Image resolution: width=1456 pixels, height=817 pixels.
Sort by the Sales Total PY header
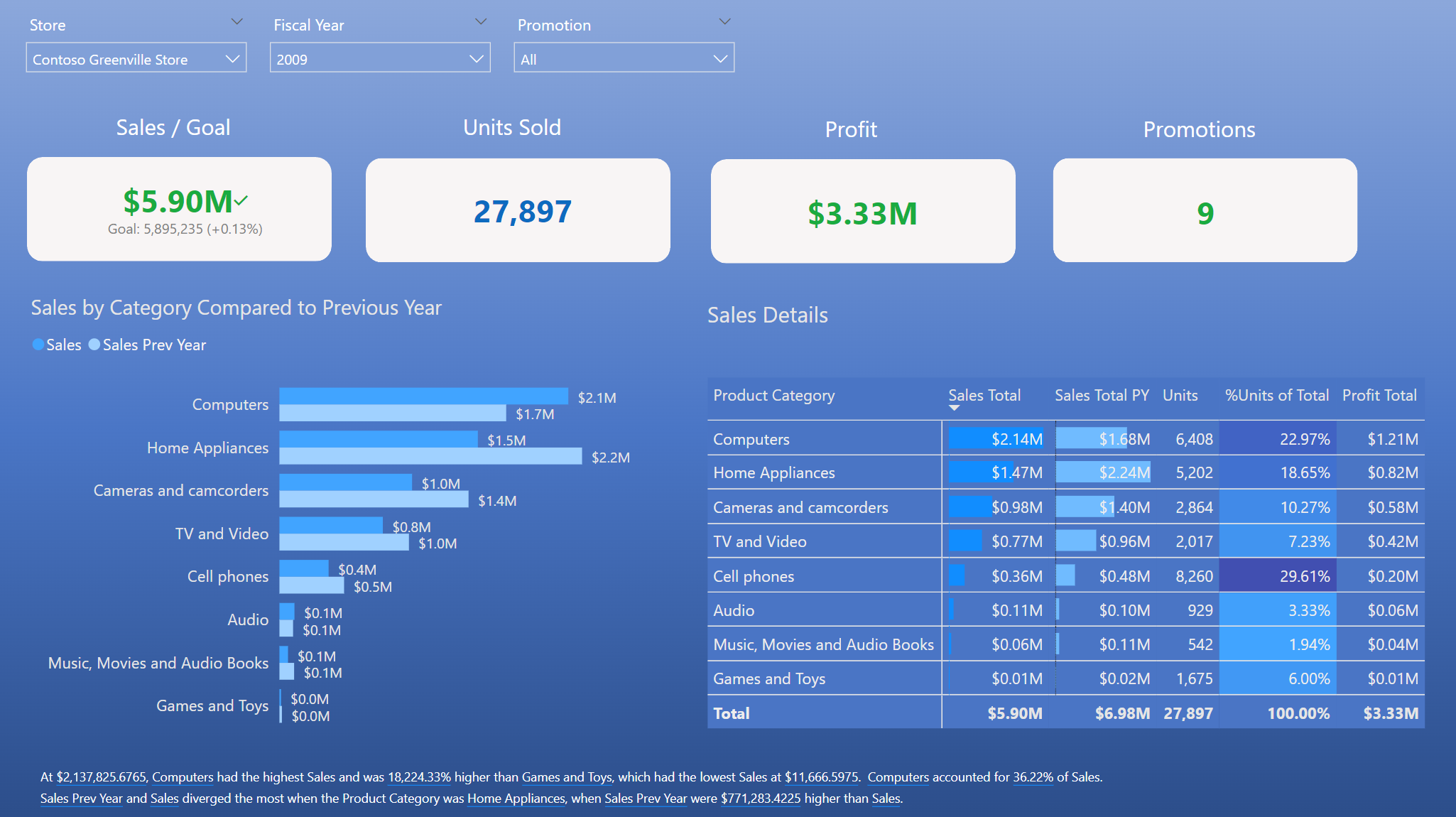1101,395
